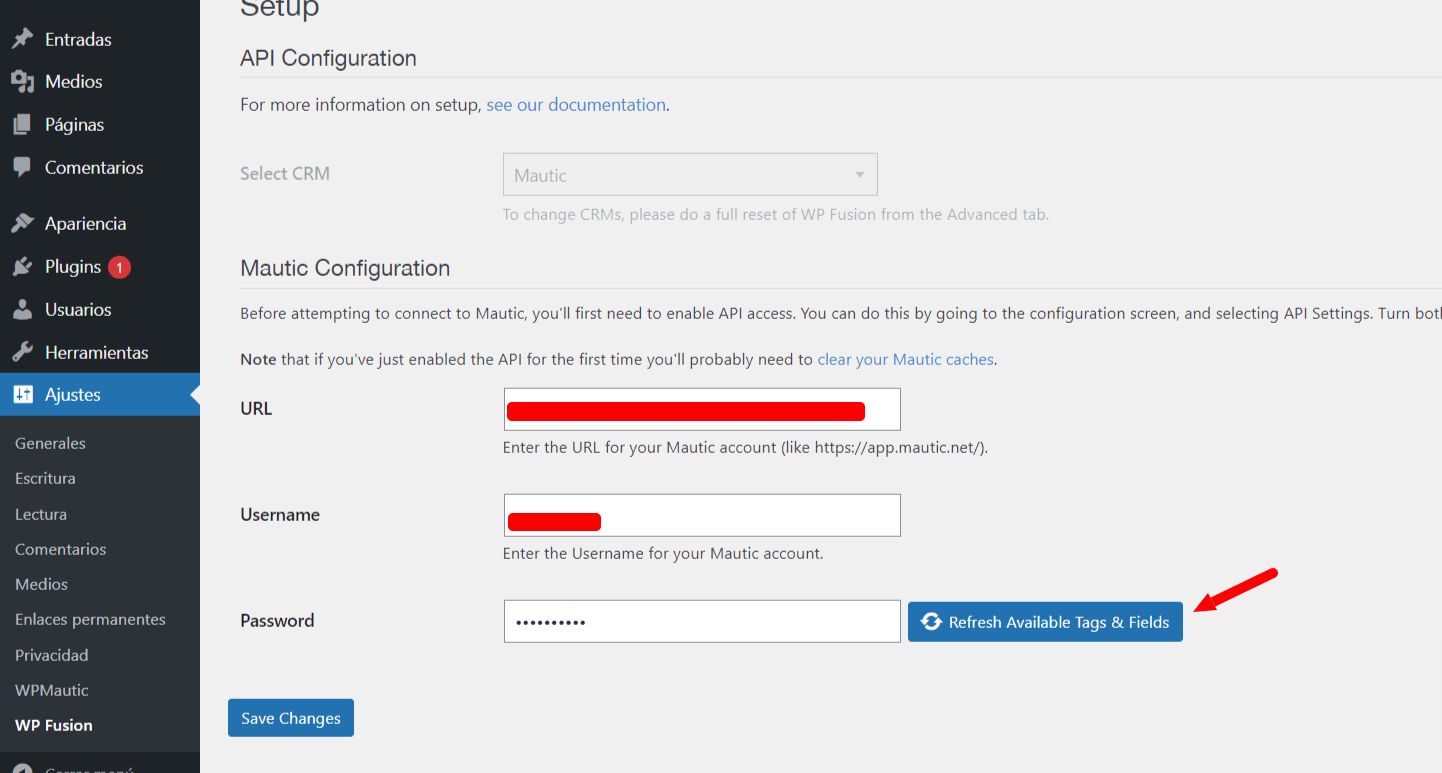Viewport: 1442px width, 773px height.
Task: Click the 'Enter the URL' help text
Action: click(x=745, y=447)
